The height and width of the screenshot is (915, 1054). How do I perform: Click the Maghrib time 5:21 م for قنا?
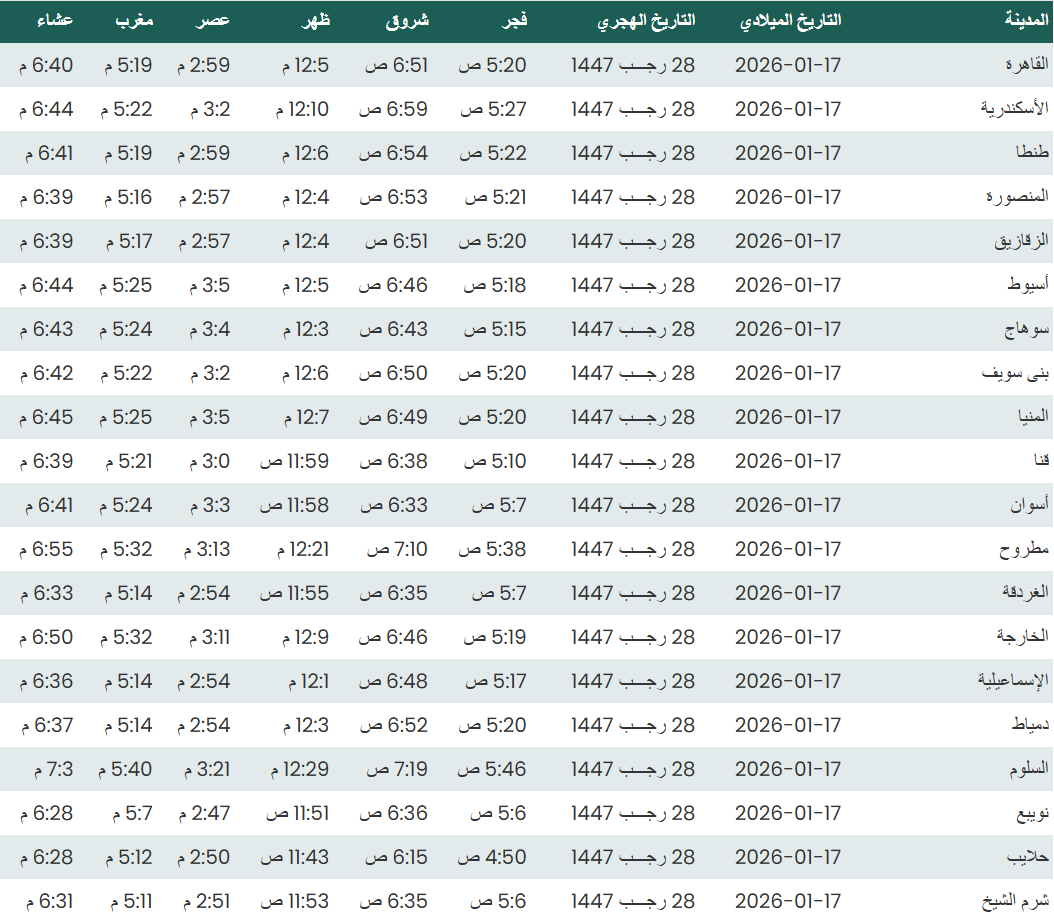pos(127,461)
